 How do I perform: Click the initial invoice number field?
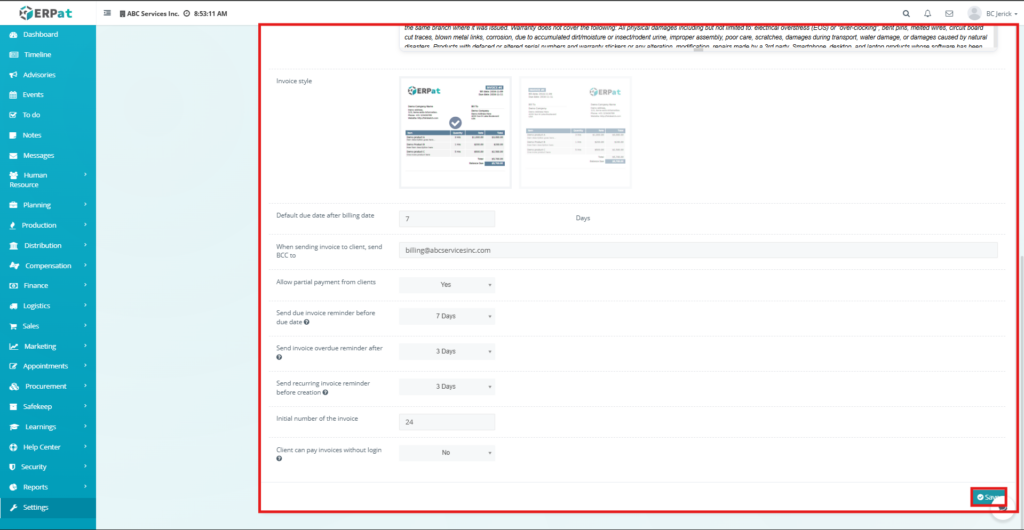[x=447, y=422]
